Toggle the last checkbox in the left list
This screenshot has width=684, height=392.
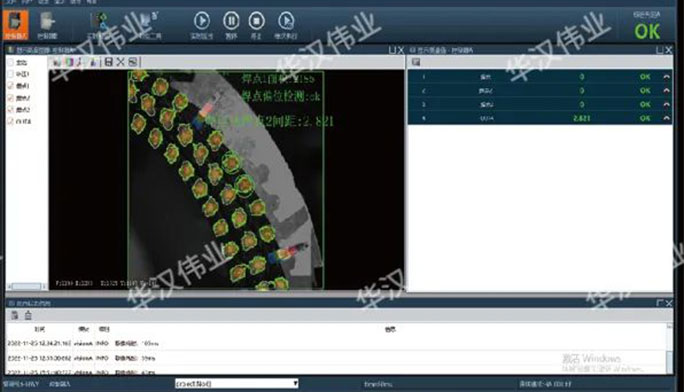point(10,121)
